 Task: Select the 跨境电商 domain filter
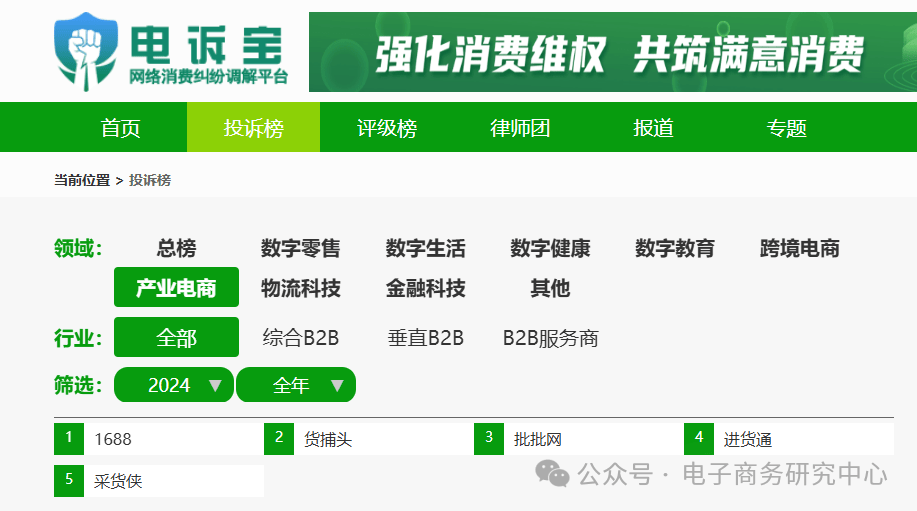(799, 248)
